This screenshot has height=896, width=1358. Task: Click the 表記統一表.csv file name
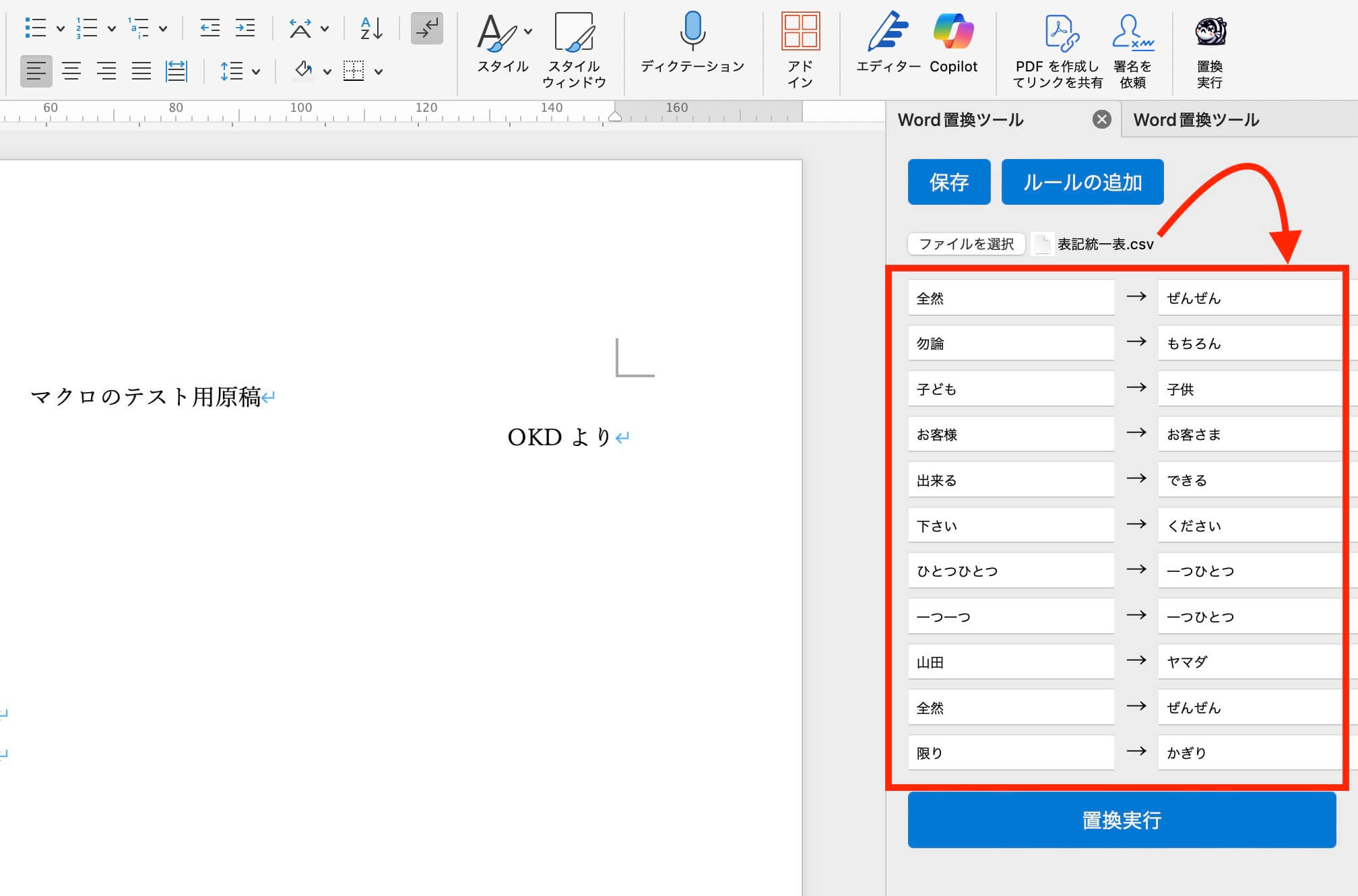coord(1105,244)
